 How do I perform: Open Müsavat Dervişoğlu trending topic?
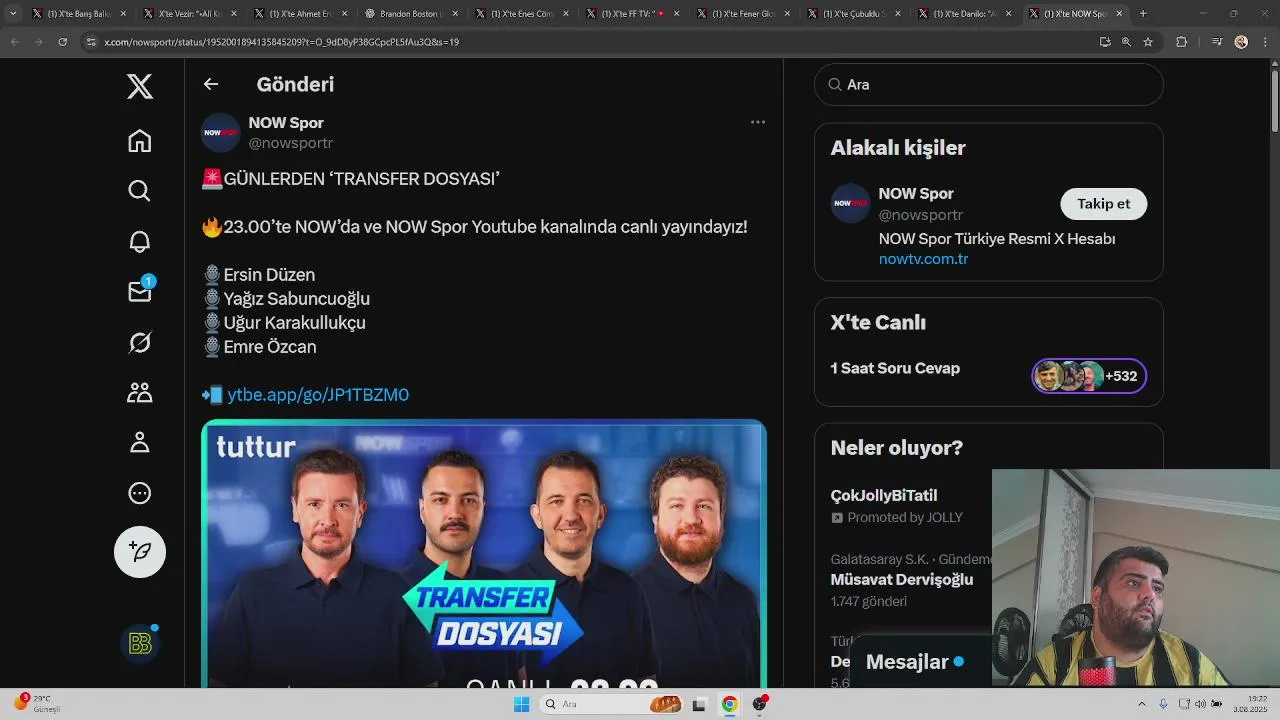[902, 580]
